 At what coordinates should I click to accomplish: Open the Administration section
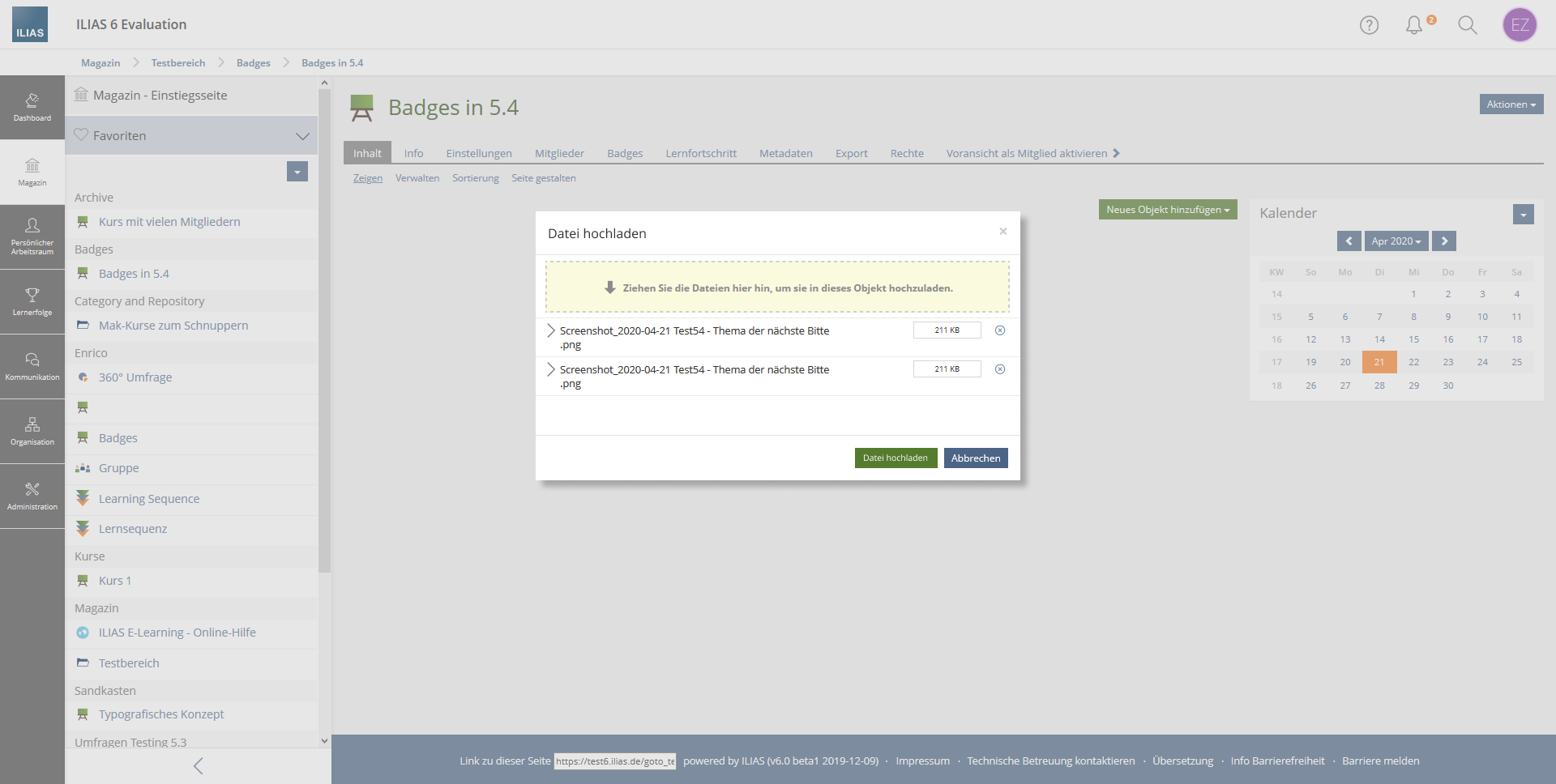click(32, 496)
